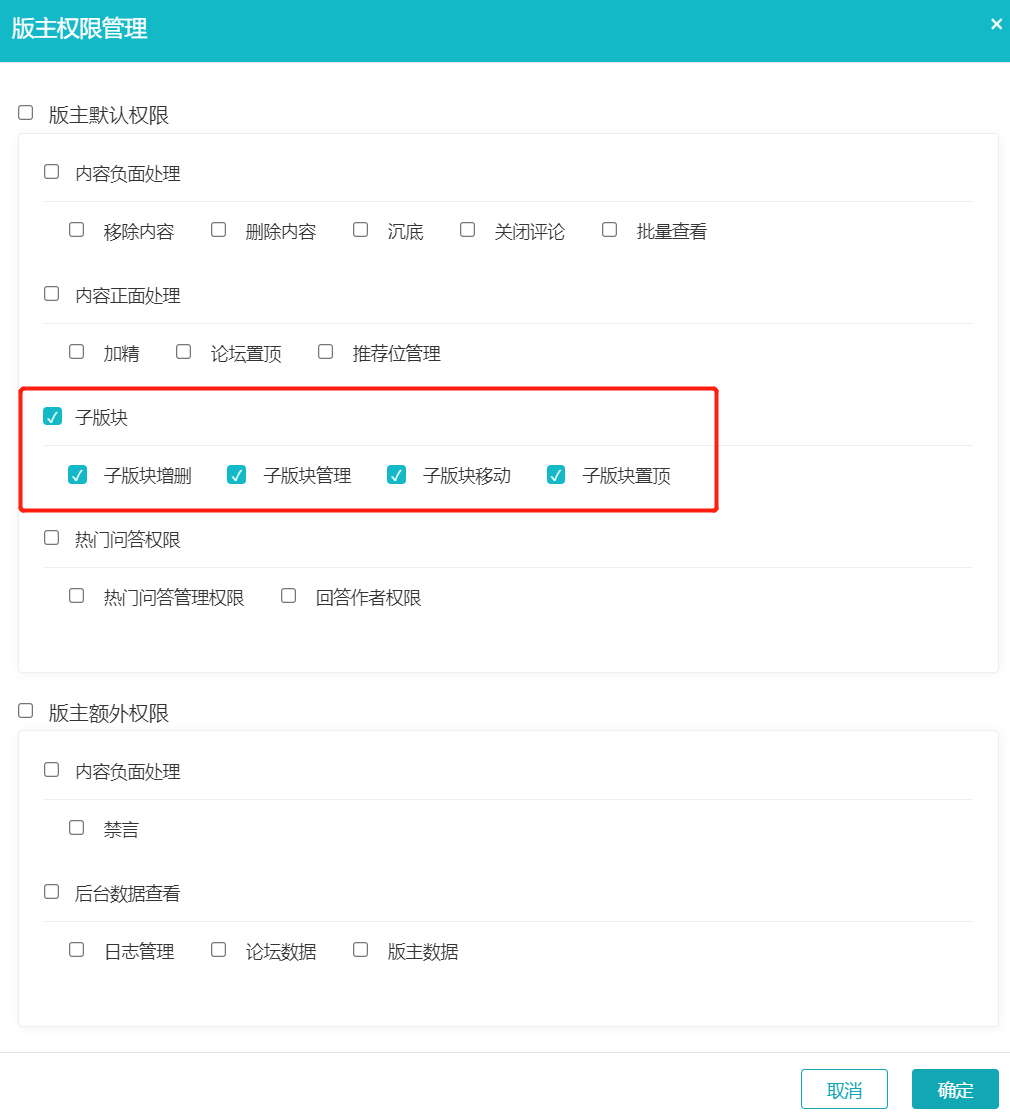Enable the 批量查看 permission

[609, 229]
